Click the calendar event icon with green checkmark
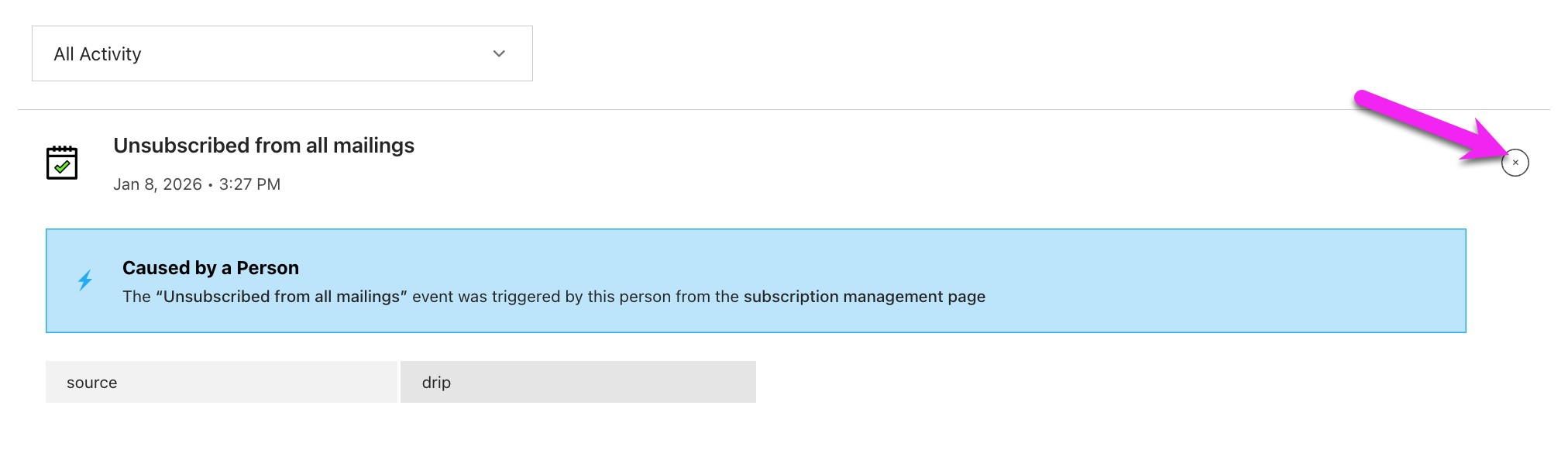Viewport: 1568px width, 457px height. (64, 161)
